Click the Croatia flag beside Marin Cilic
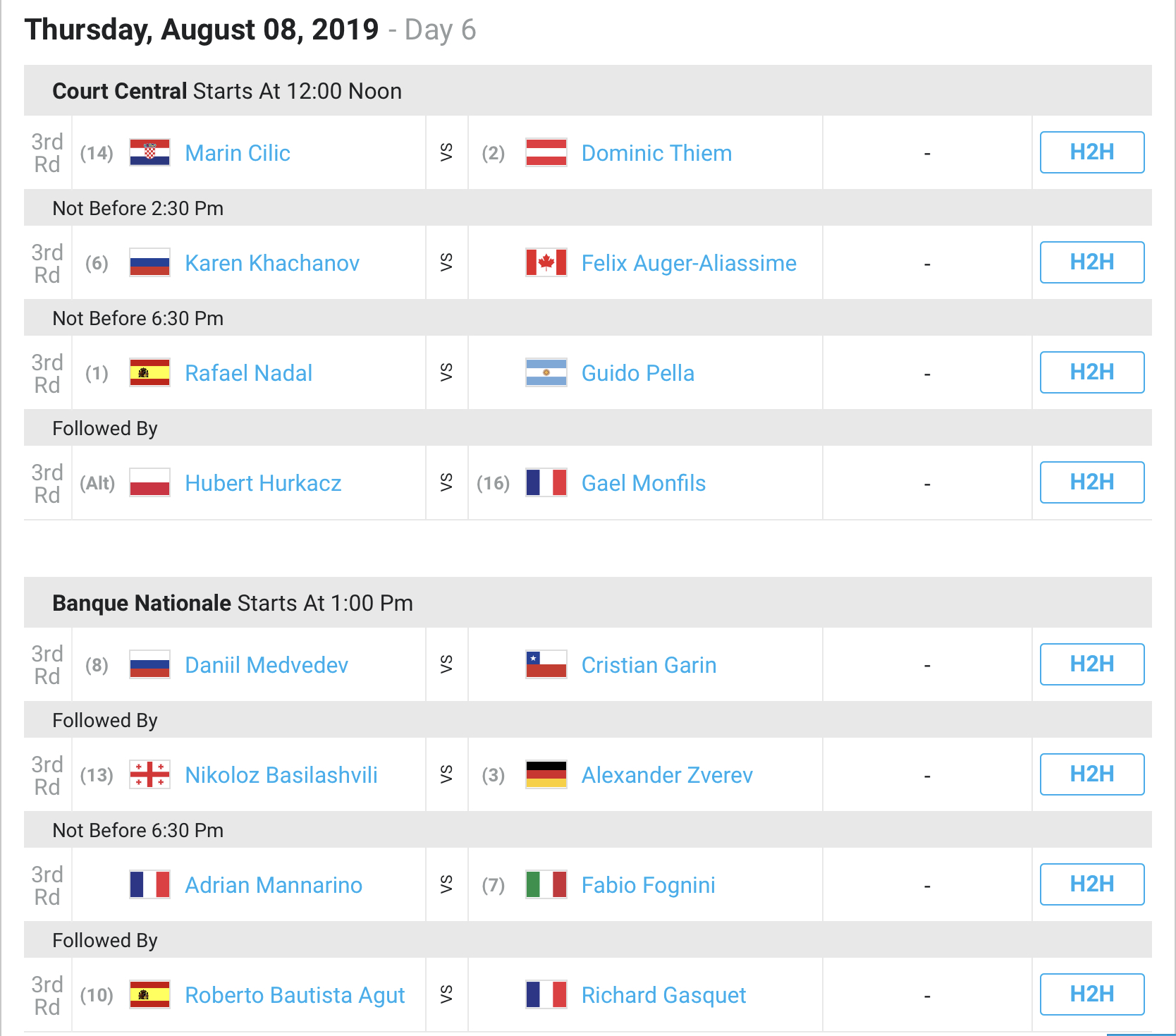 pos(149,152)
